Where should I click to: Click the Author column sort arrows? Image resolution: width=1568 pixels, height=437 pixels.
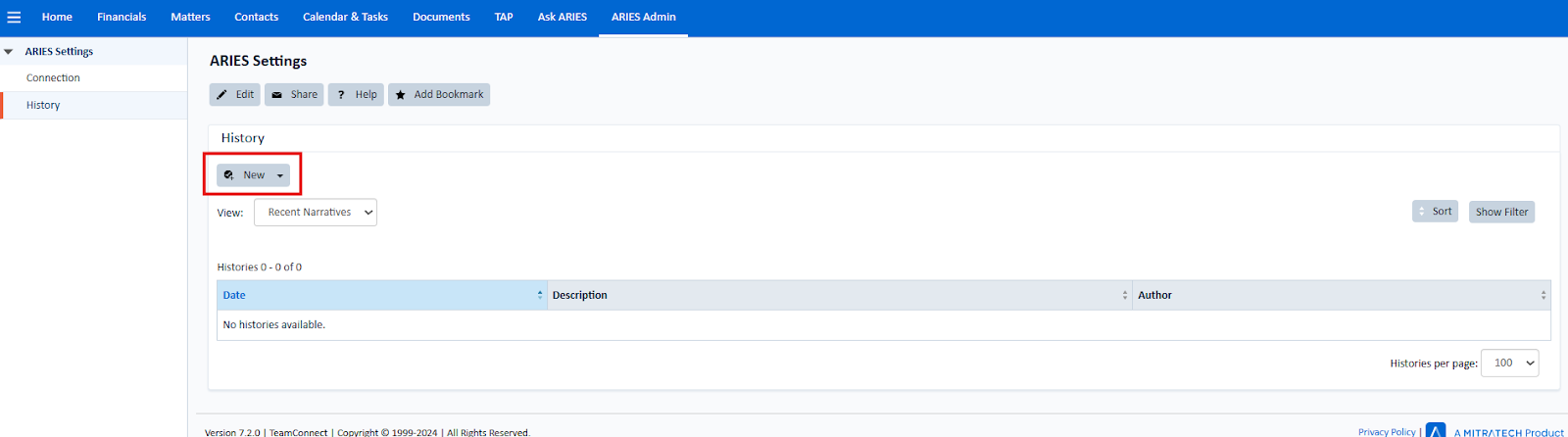[1543, 295]
